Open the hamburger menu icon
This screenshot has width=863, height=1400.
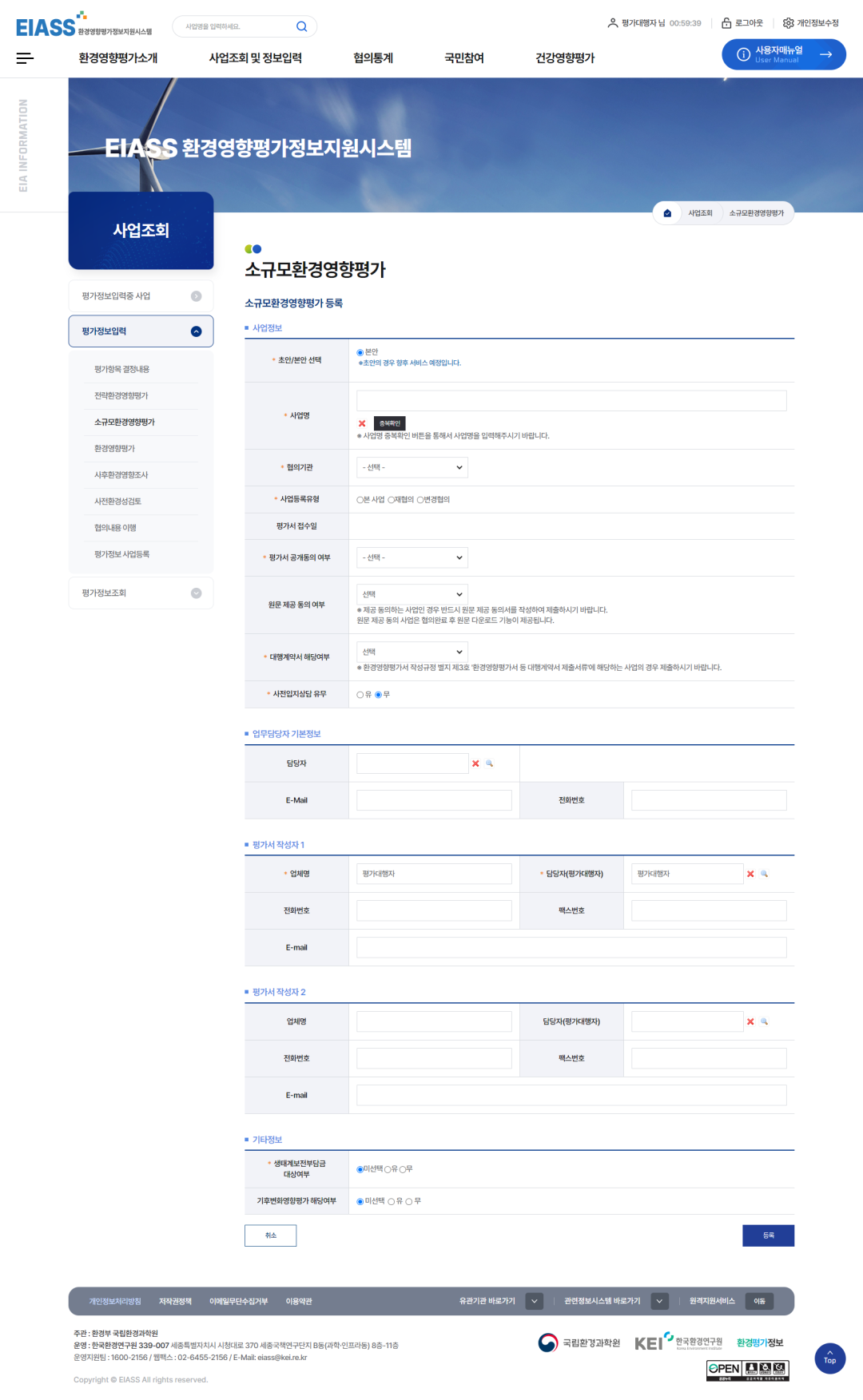(25, 58)
